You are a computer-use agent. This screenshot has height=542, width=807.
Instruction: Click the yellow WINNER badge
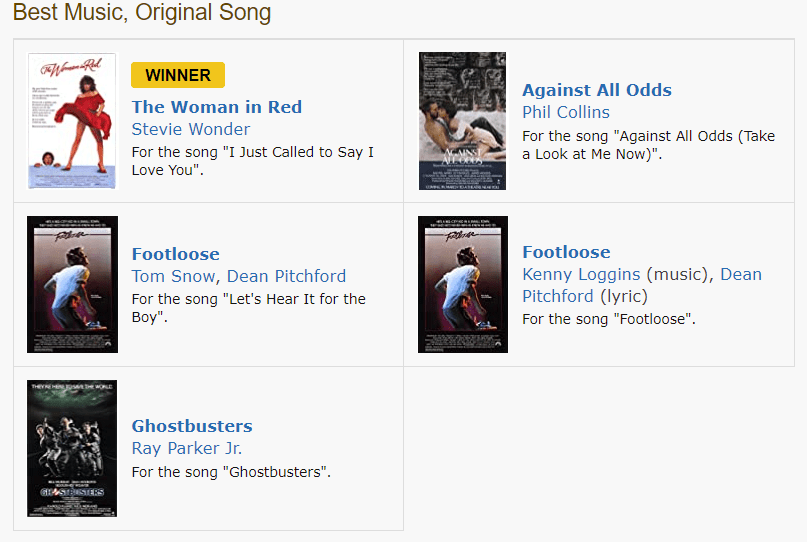(x=178, y=75)
